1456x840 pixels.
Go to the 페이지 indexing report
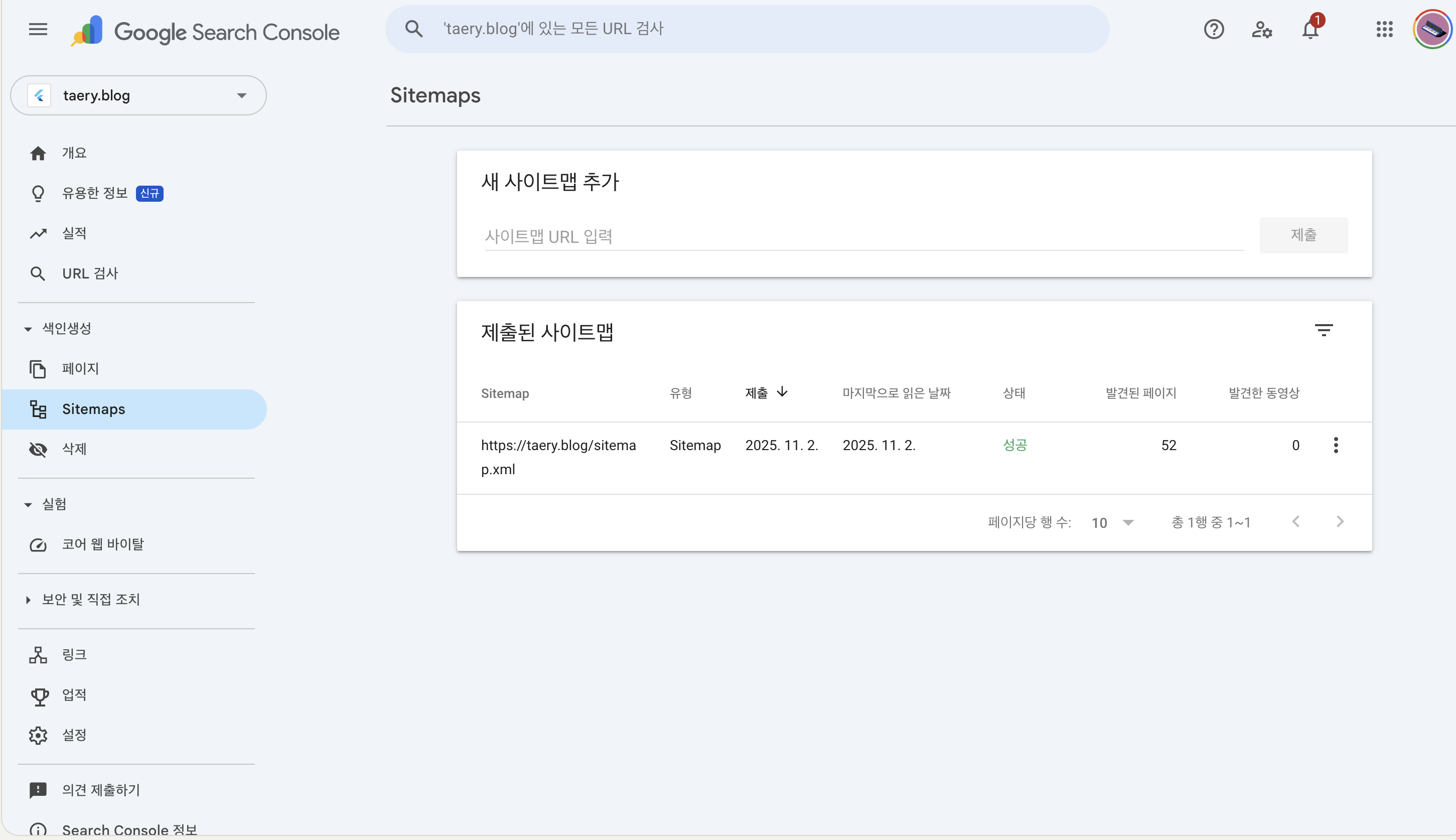[x=80, y=369]
